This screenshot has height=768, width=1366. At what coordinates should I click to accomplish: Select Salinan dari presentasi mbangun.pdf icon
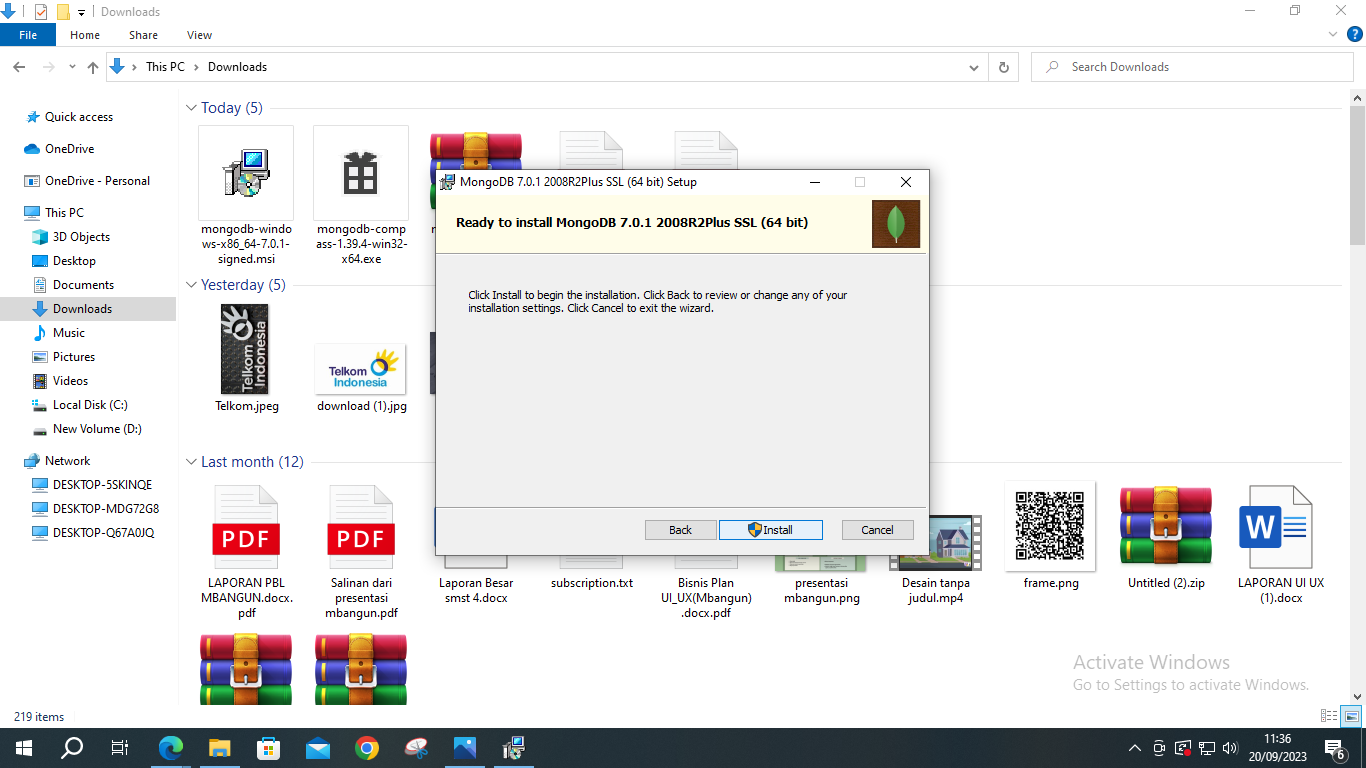click(361, 528)
